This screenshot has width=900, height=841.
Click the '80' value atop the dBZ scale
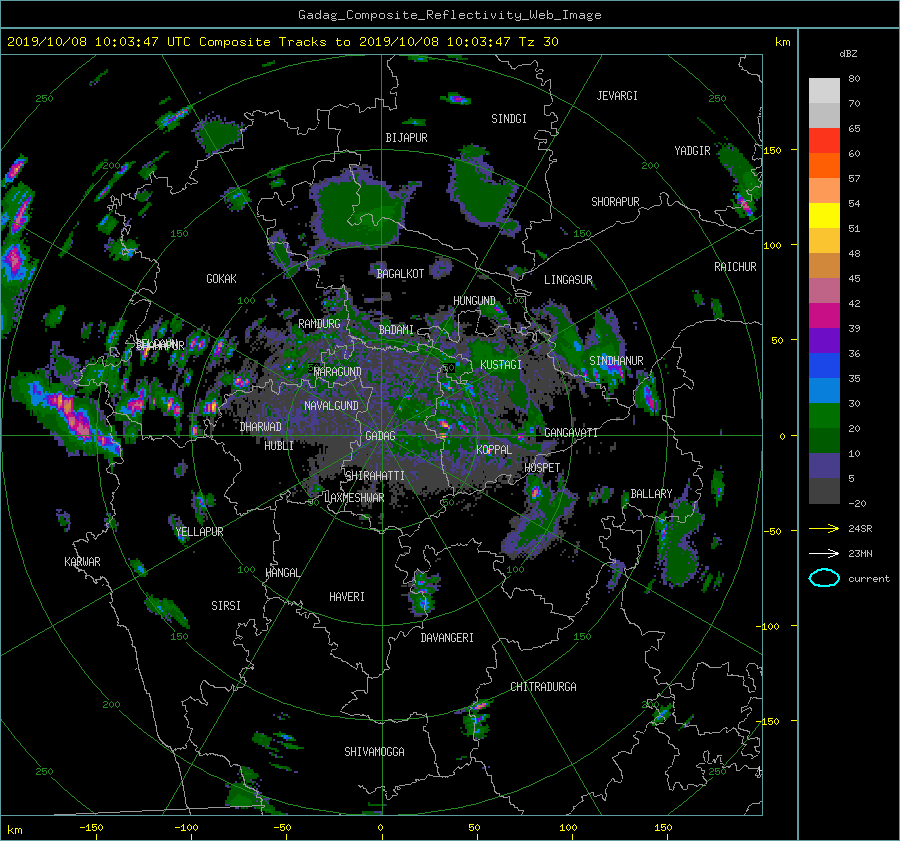854,79
